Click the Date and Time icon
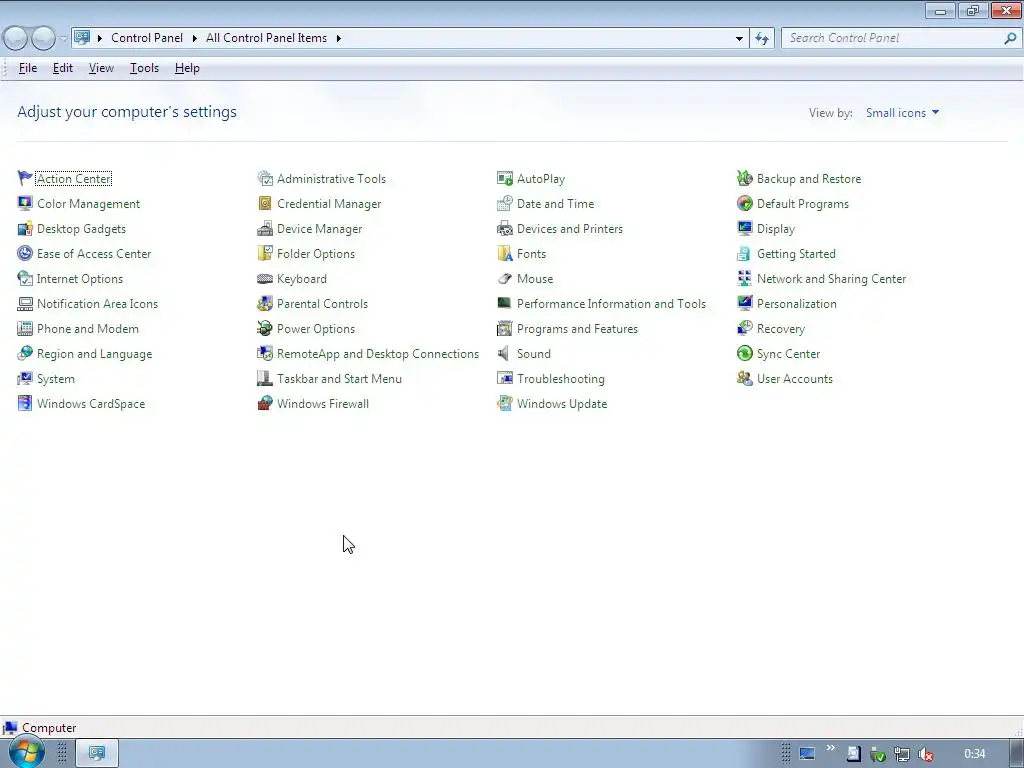 [x=505, y=203]
